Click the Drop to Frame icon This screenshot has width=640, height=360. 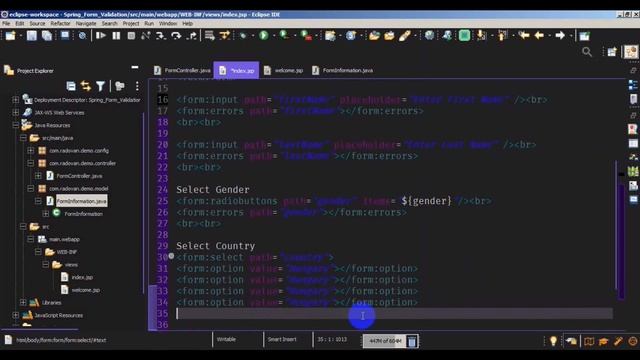tap(209, 36)
